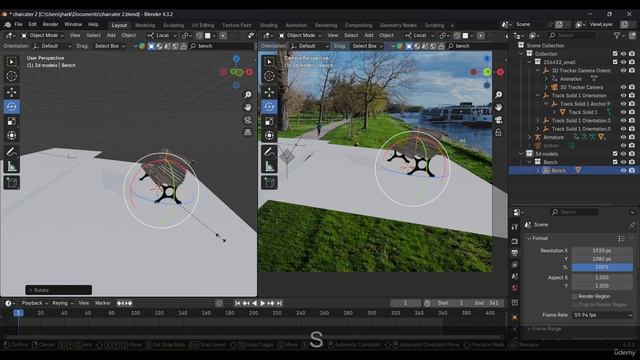The height and width of the screenshot is (360, 640).
Task: Open the Playback popover in timeline
Action: coord(34,303)
